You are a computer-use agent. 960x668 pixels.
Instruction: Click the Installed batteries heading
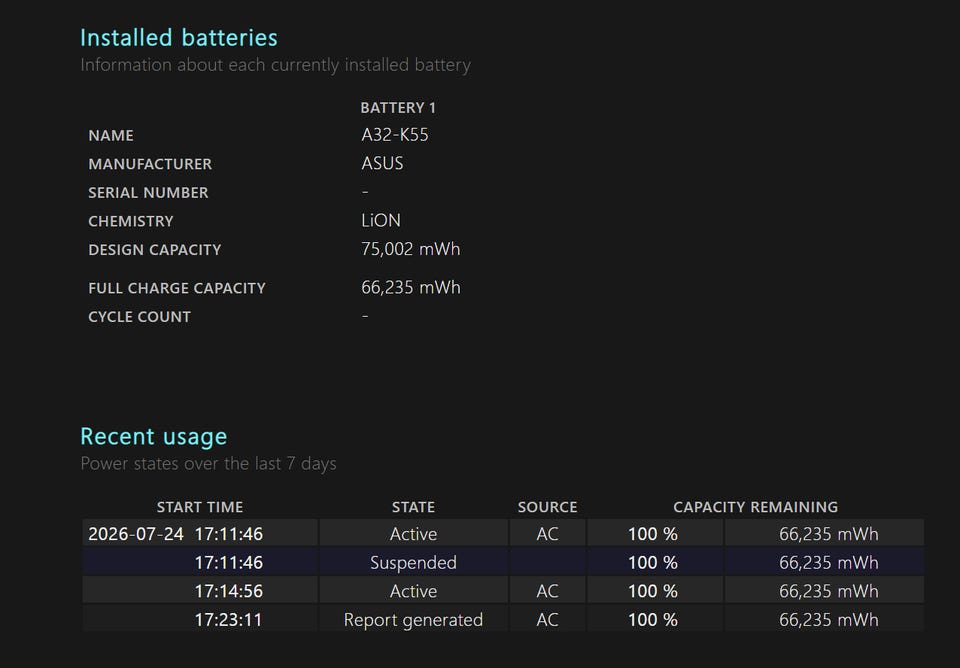tap(179, 38)
